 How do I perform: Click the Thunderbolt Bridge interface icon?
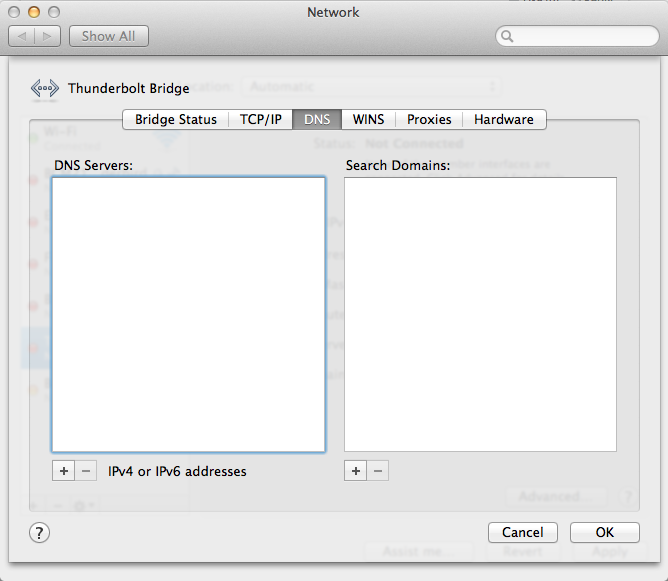pyautogui.click(x=44, y=89)
